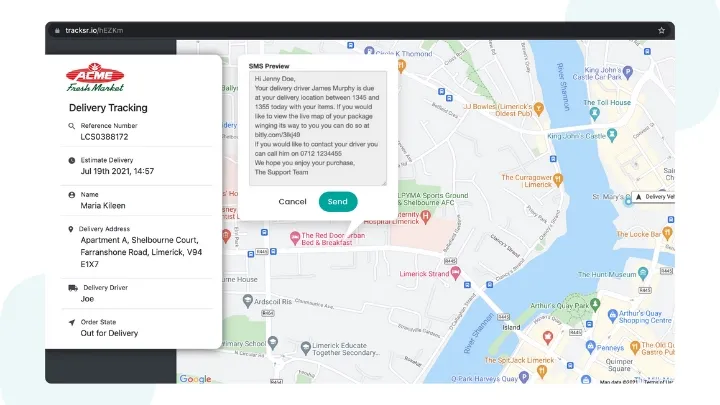
Task: Click King John's Castle map pin
Action: [x=612, y=135]
